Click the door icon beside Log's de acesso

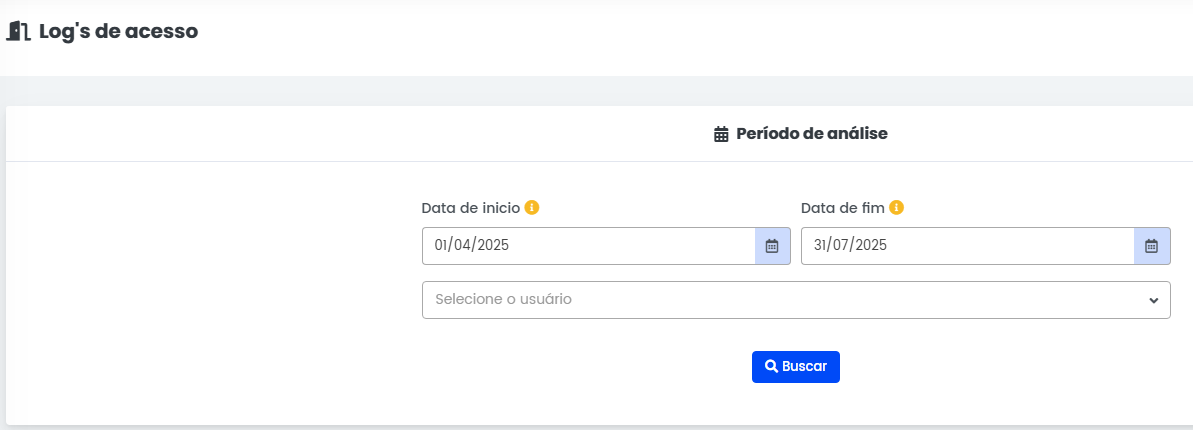click(19, 32)
